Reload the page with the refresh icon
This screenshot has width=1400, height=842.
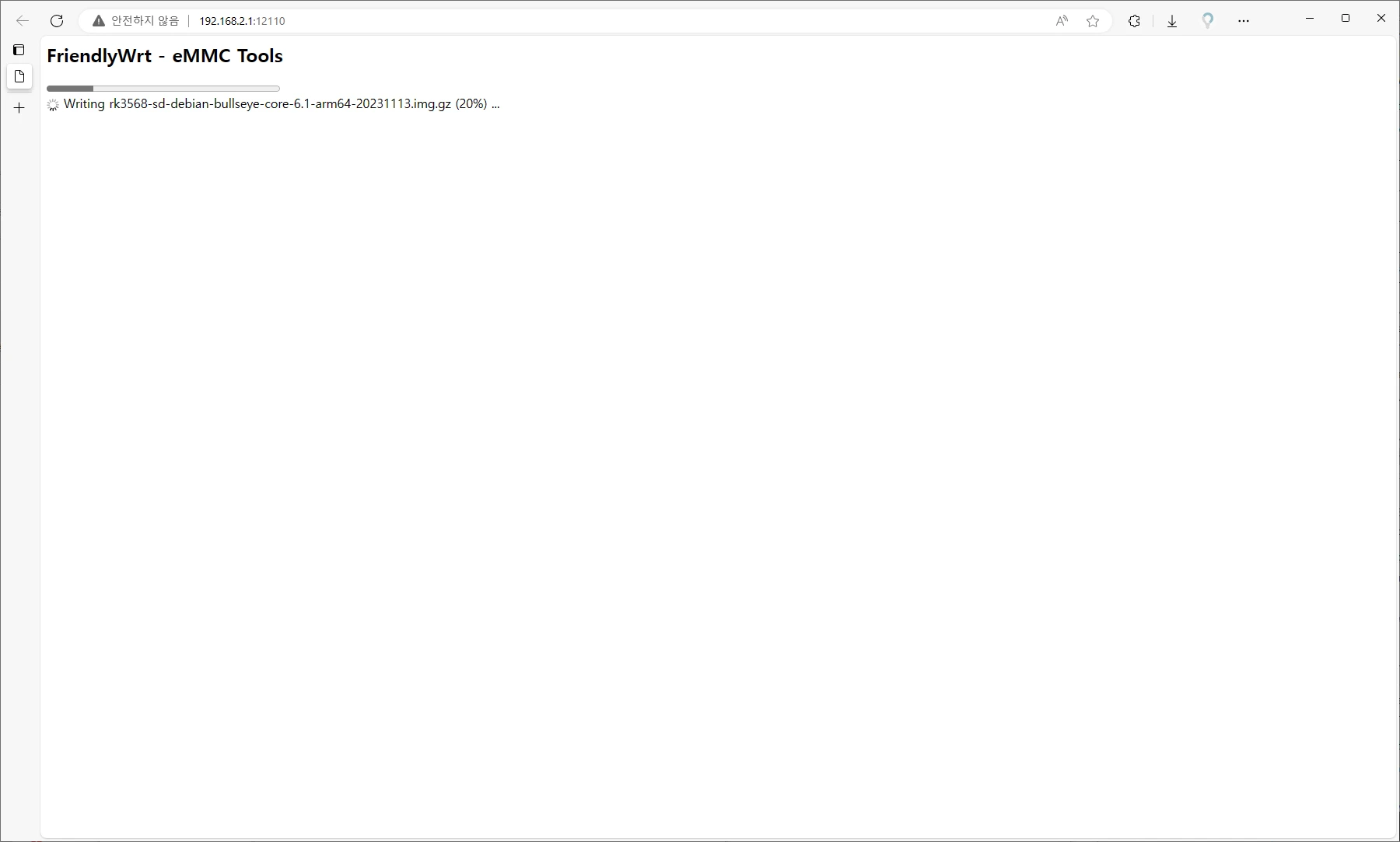click(57, 21)
